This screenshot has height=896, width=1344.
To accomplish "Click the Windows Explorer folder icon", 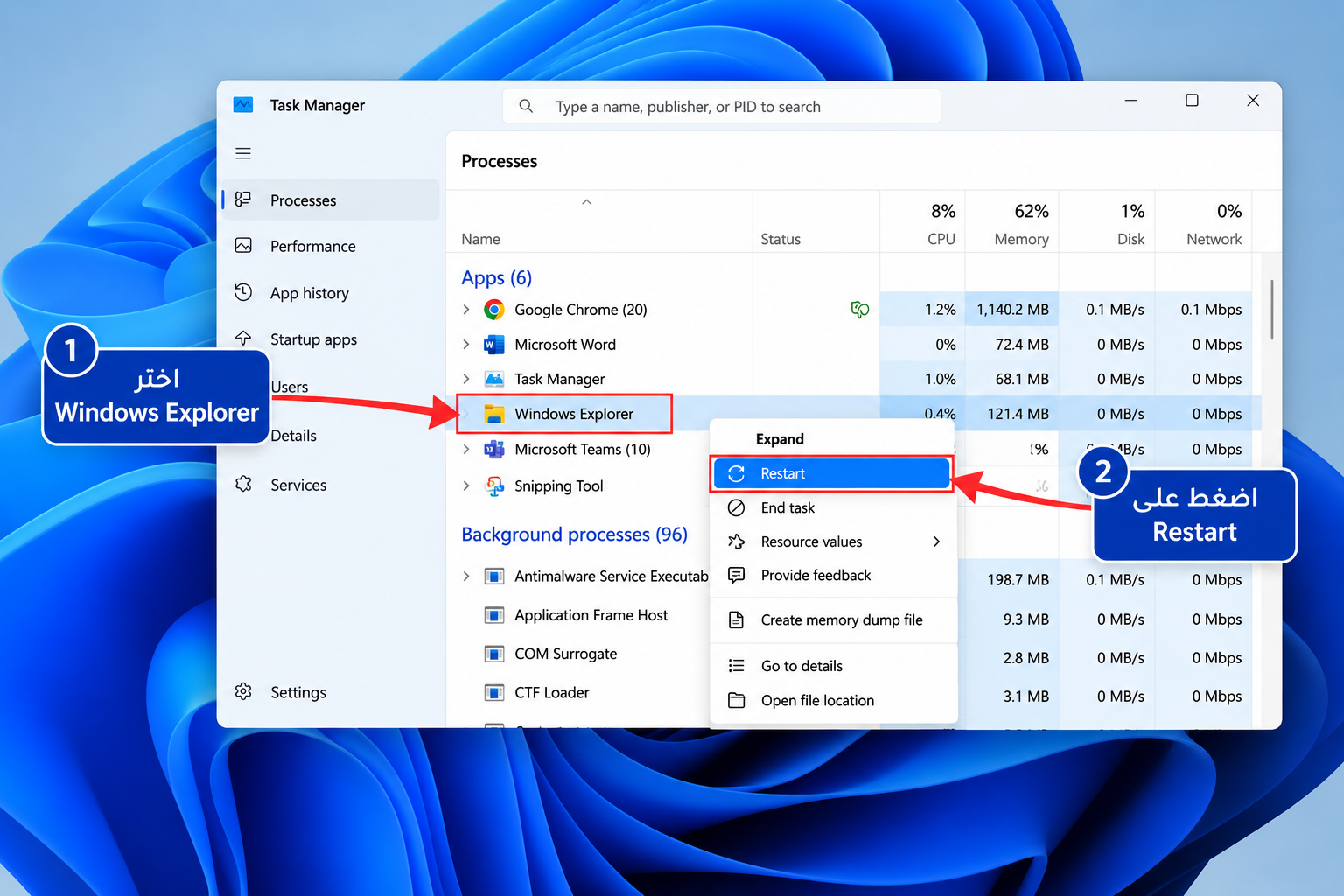I will (x=494, y=414).
